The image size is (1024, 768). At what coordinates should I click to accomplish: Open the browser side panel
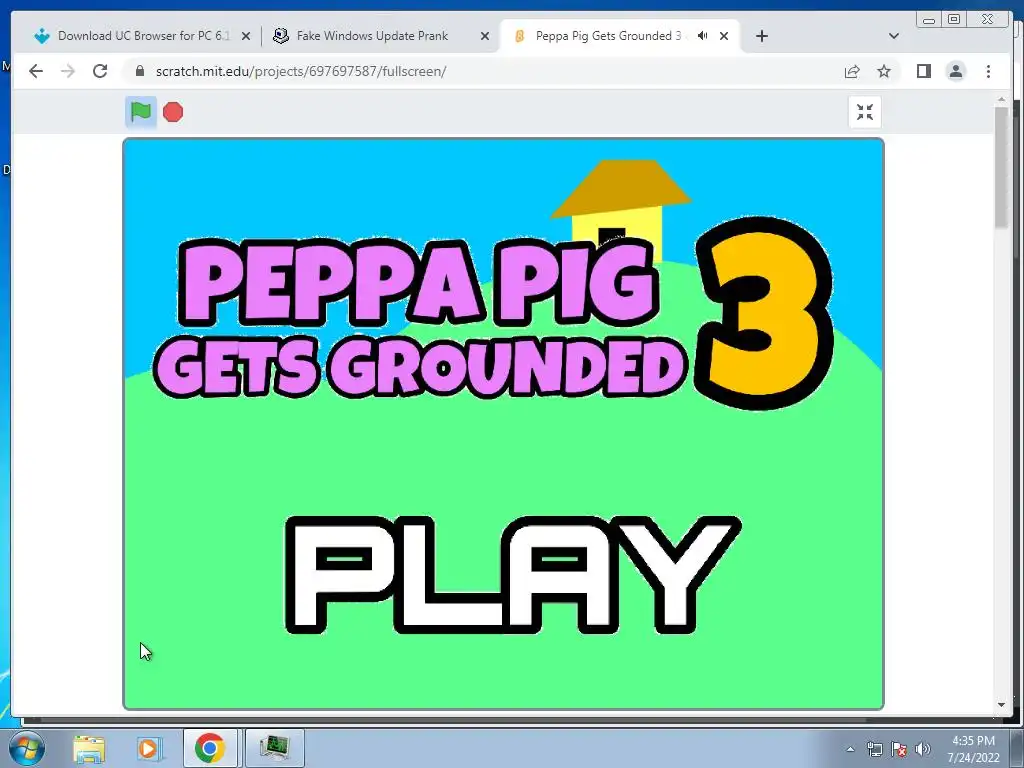(923, 71)
